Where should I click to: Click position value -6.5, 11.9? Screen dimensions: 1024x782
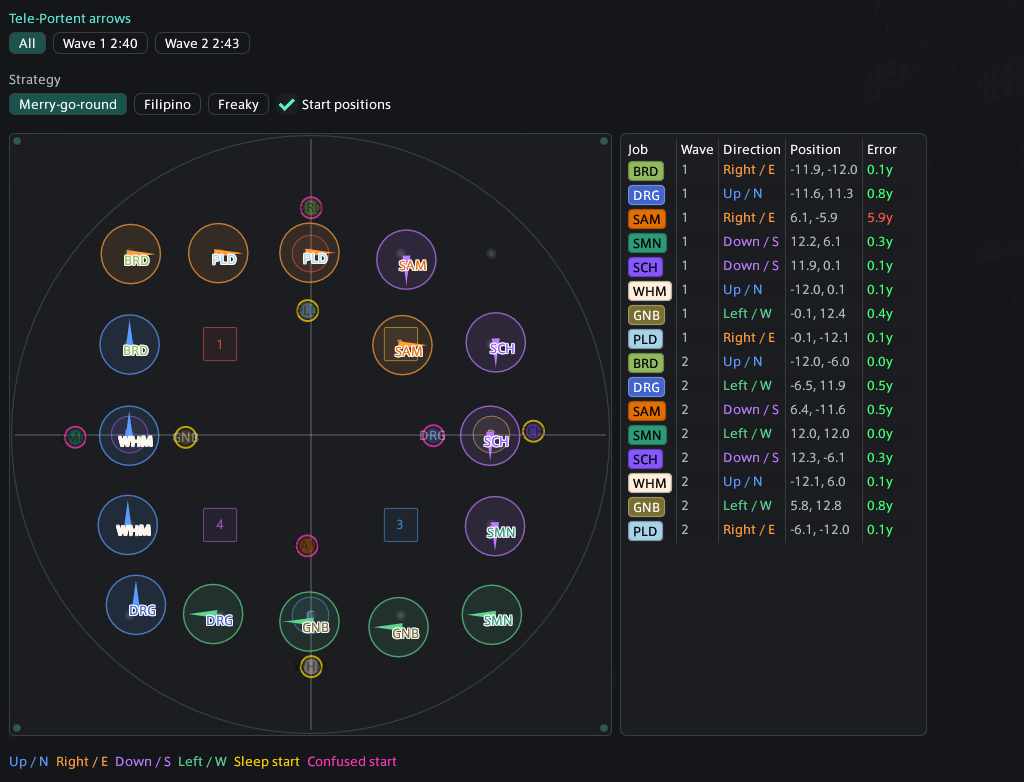[818, 385]
